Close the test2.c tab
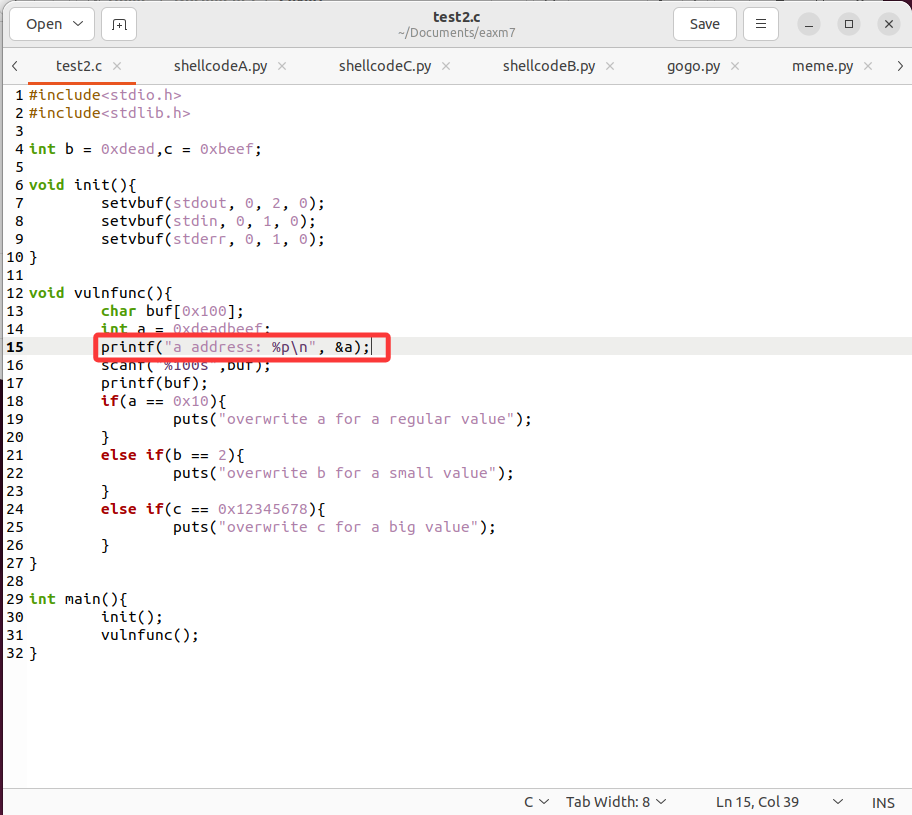 [117, 66]
